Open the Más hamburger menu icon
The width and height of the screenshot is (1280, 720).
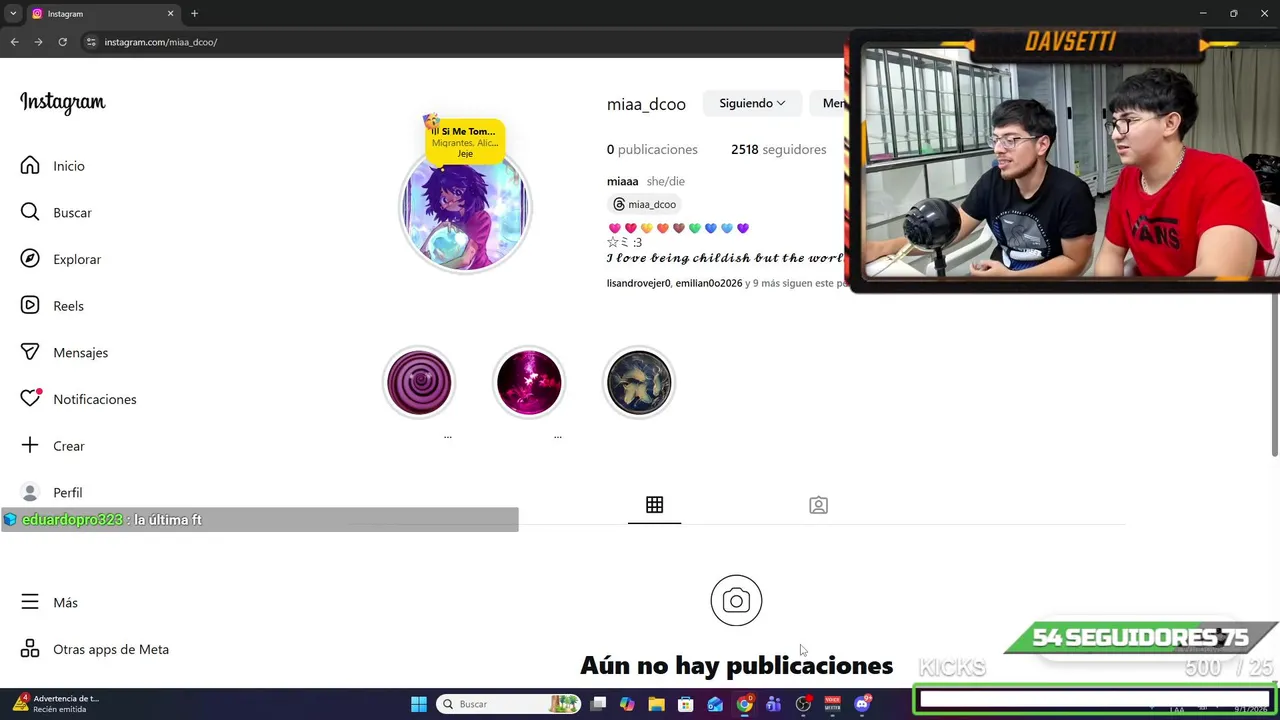pos(30,602)
